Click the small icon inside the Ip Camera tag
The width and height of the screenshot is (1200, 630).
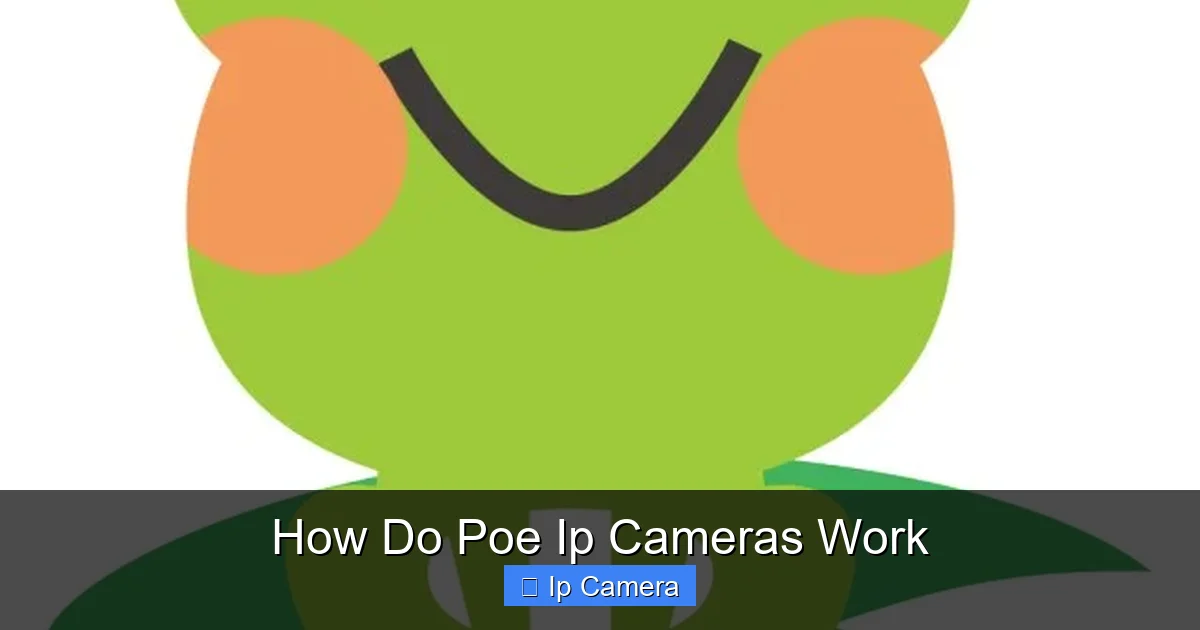(x=530, y=587)
